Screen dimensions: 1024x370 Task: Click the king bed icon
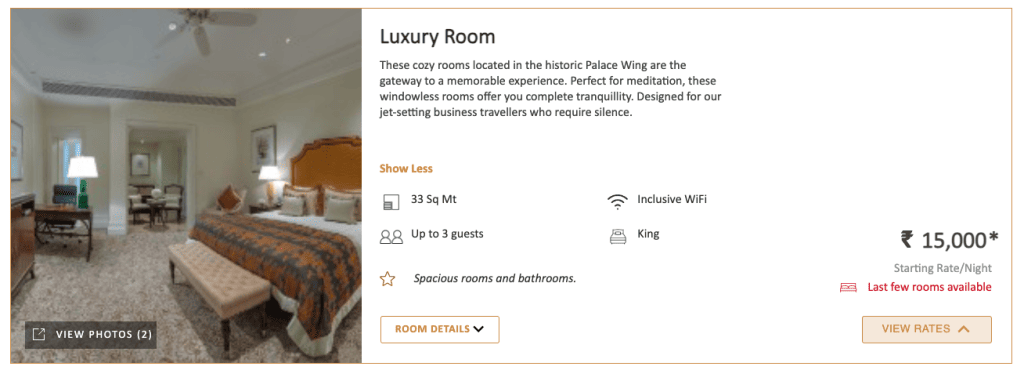tap(617, 236)
